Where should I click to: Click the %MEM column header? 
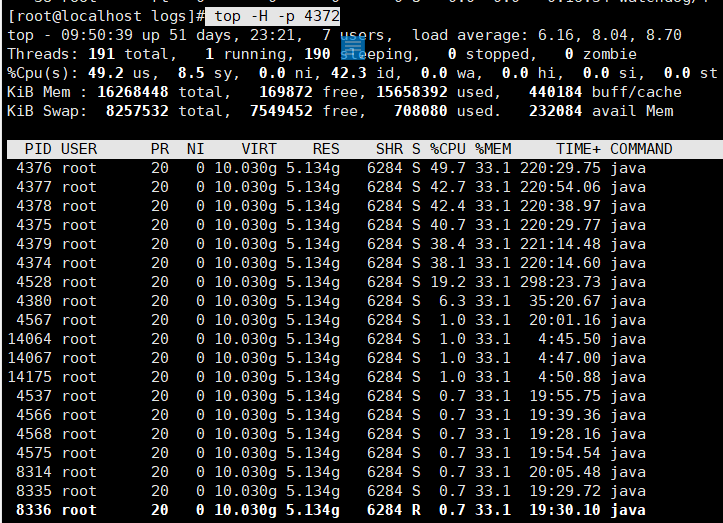point(493,149)
